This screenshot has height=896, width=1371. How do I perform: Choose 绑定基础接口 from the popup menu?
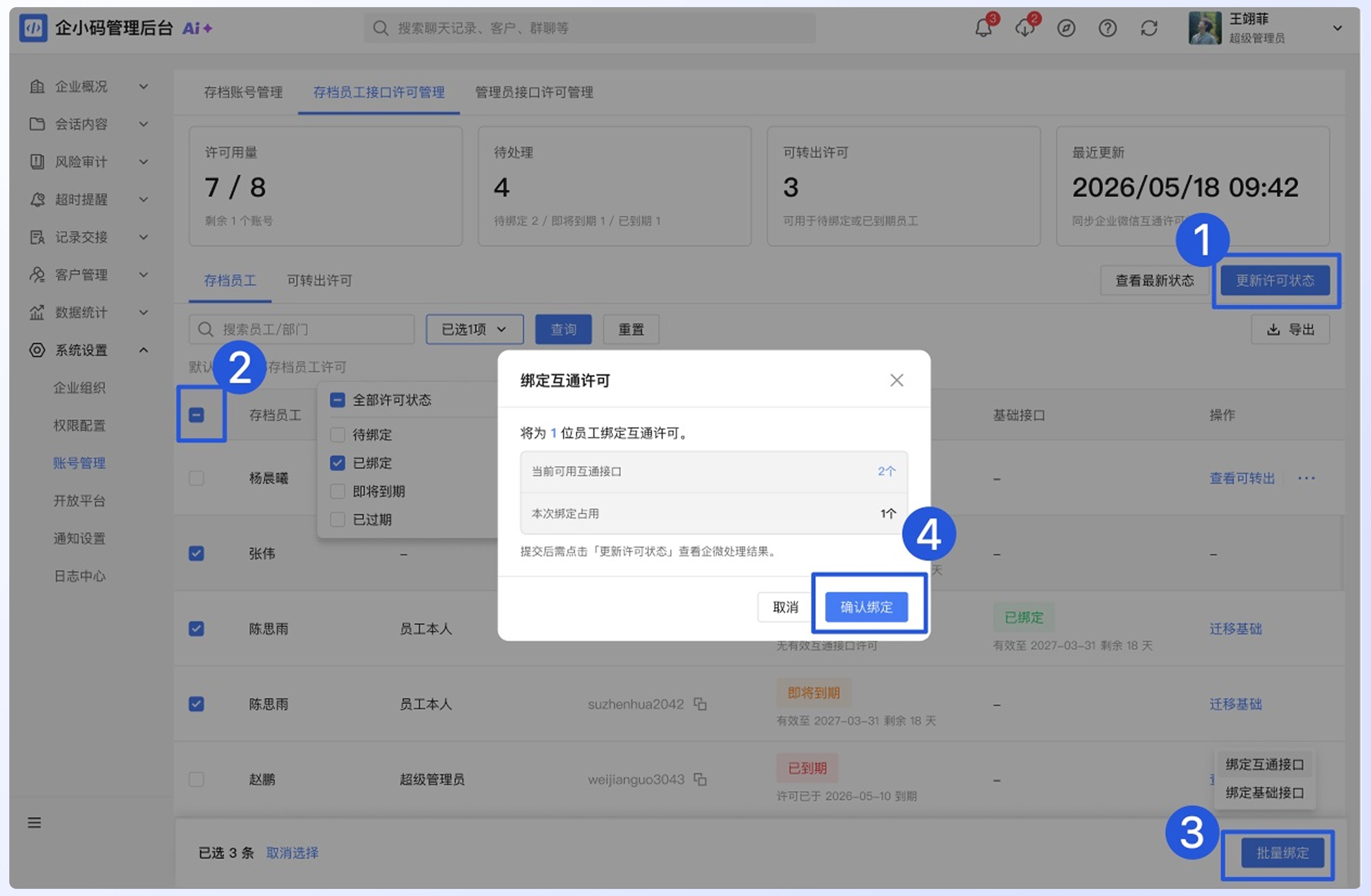(1264, 793)
